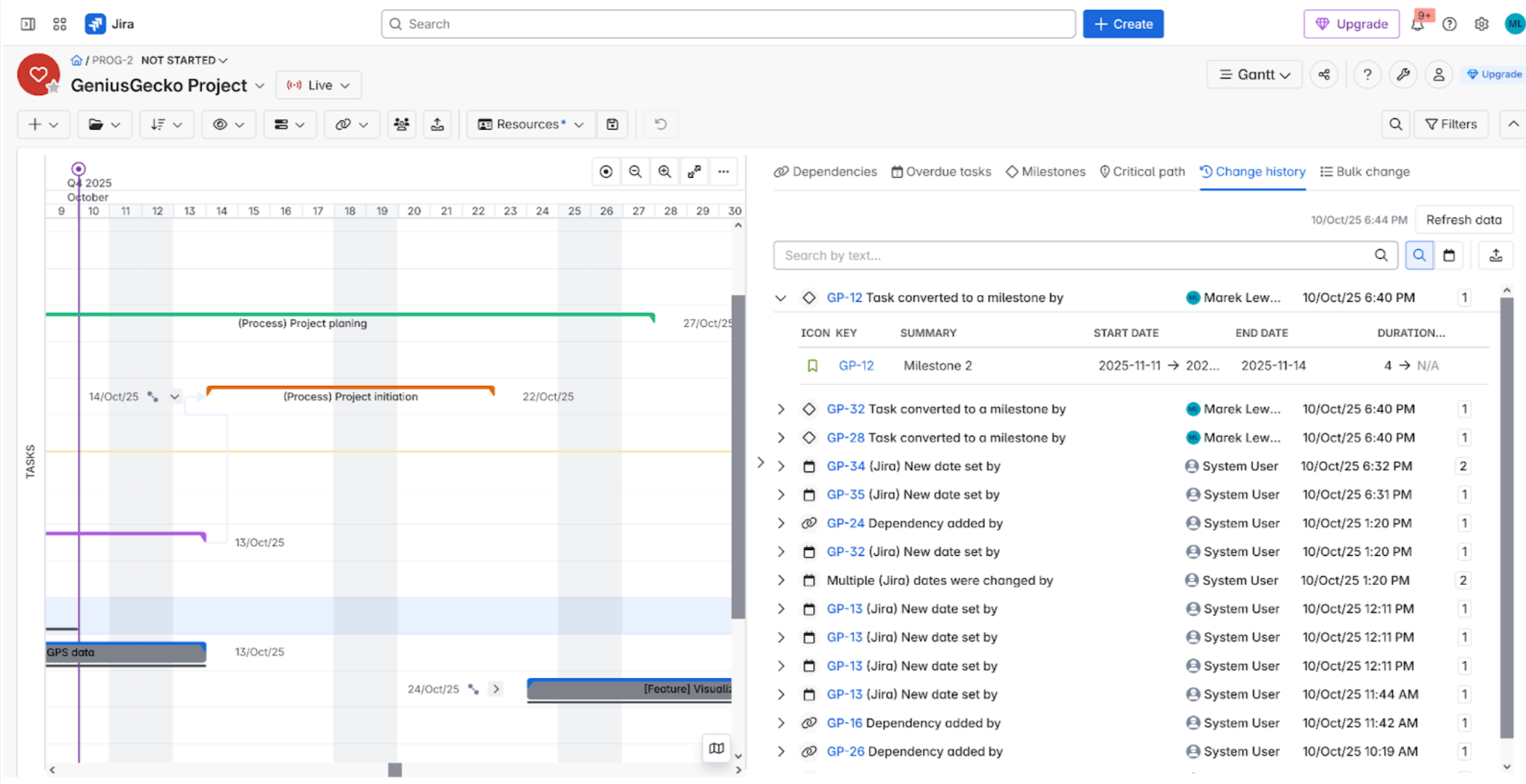This screenshot has height=784, width=1526.
Task: Expand the GP-24 Dependency added entry
Action: click(x=780, y=523)
